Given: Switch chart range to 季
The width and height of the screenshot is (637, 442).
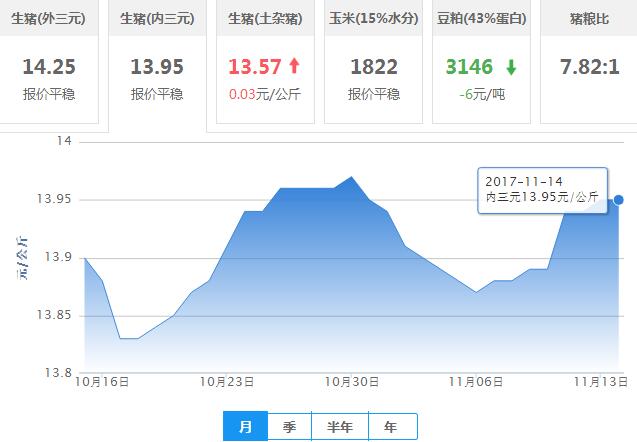Looking at the screenshot, I should click(x=290, y=426).
